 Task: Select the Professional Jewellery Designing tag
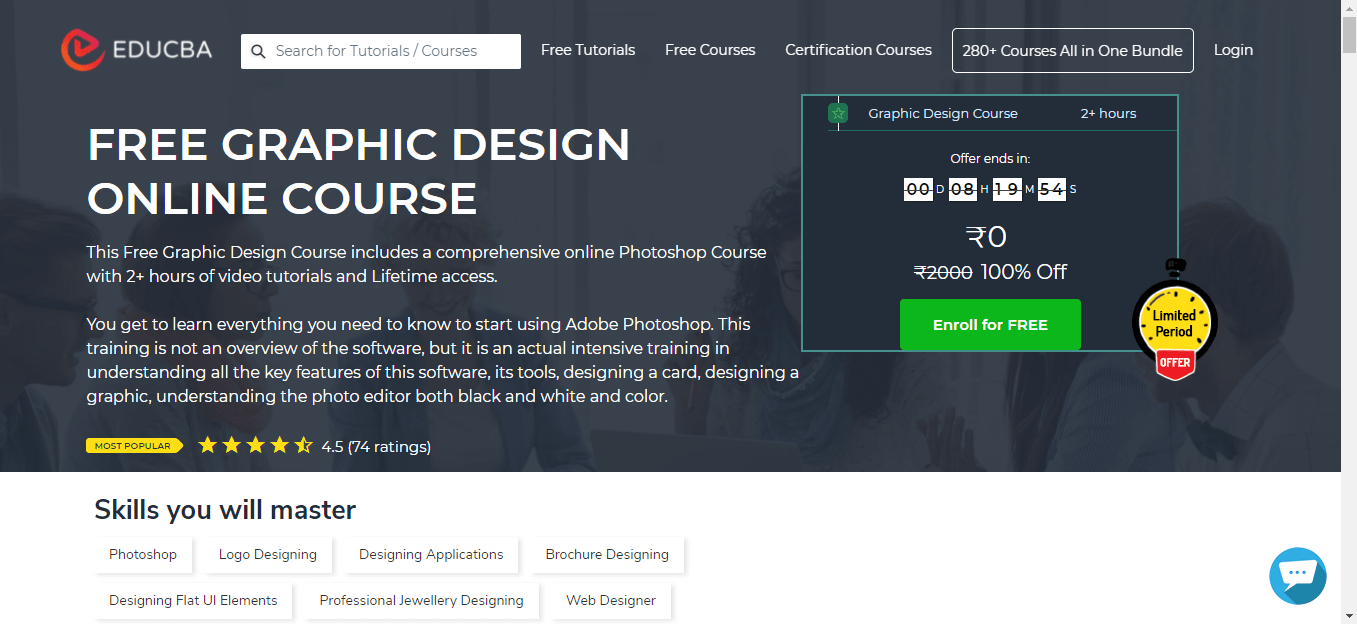click(x=422, y=601)
